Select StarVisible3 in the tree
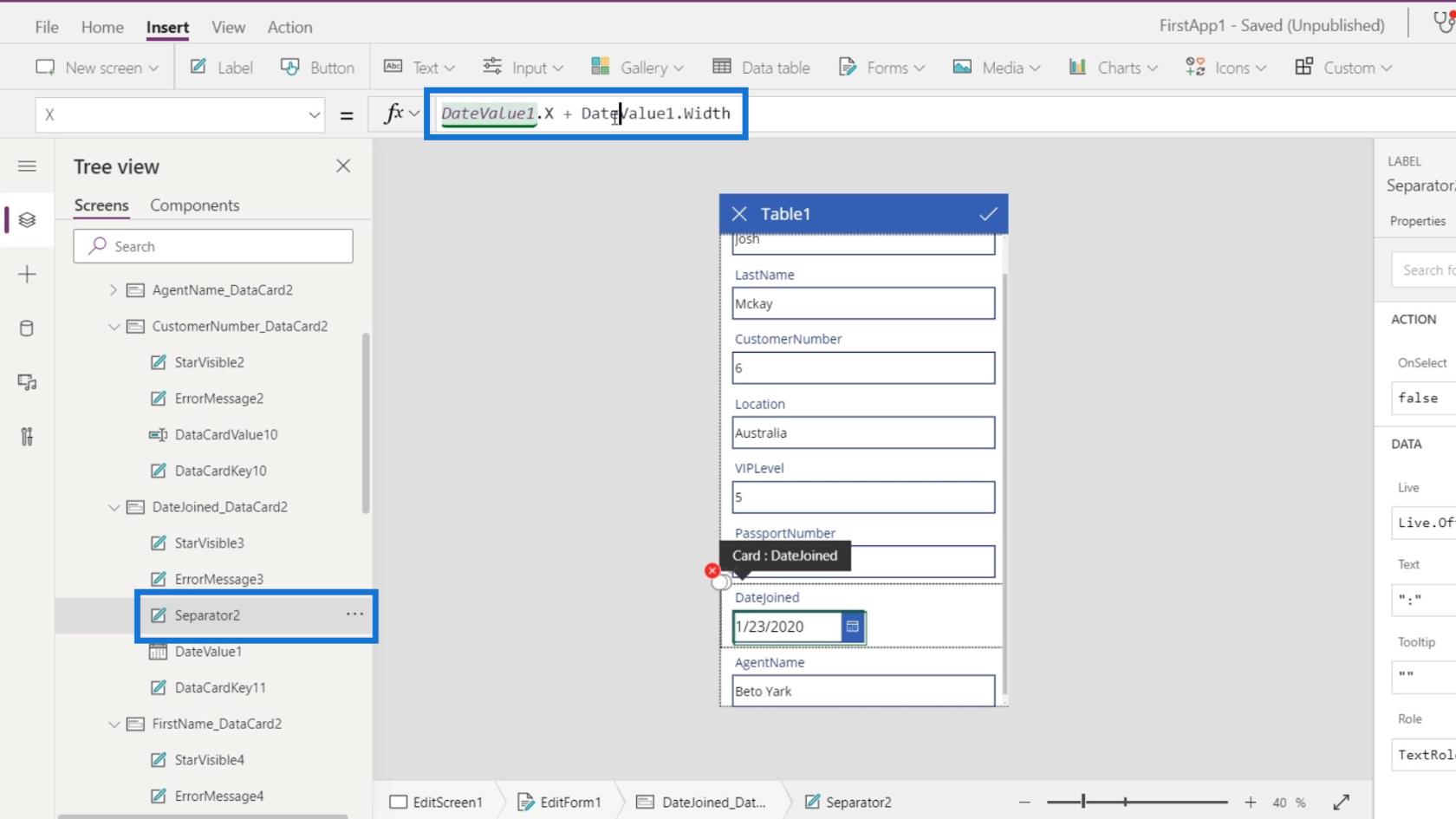The height and width of the screenshot is (819, 1456). (x=209, y=543)
